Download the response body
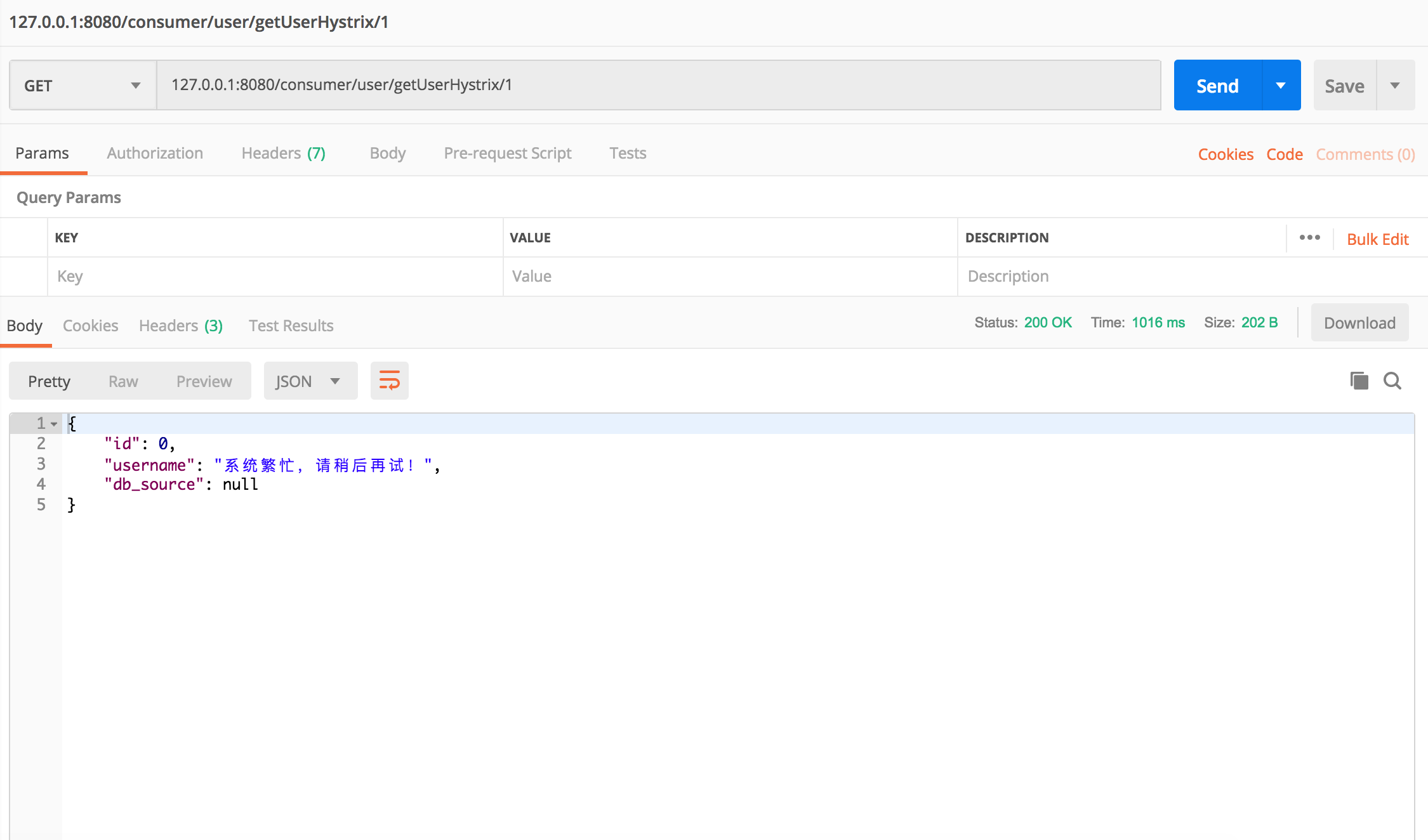This screenshot has height=840, width=1428. point(1360,322)
